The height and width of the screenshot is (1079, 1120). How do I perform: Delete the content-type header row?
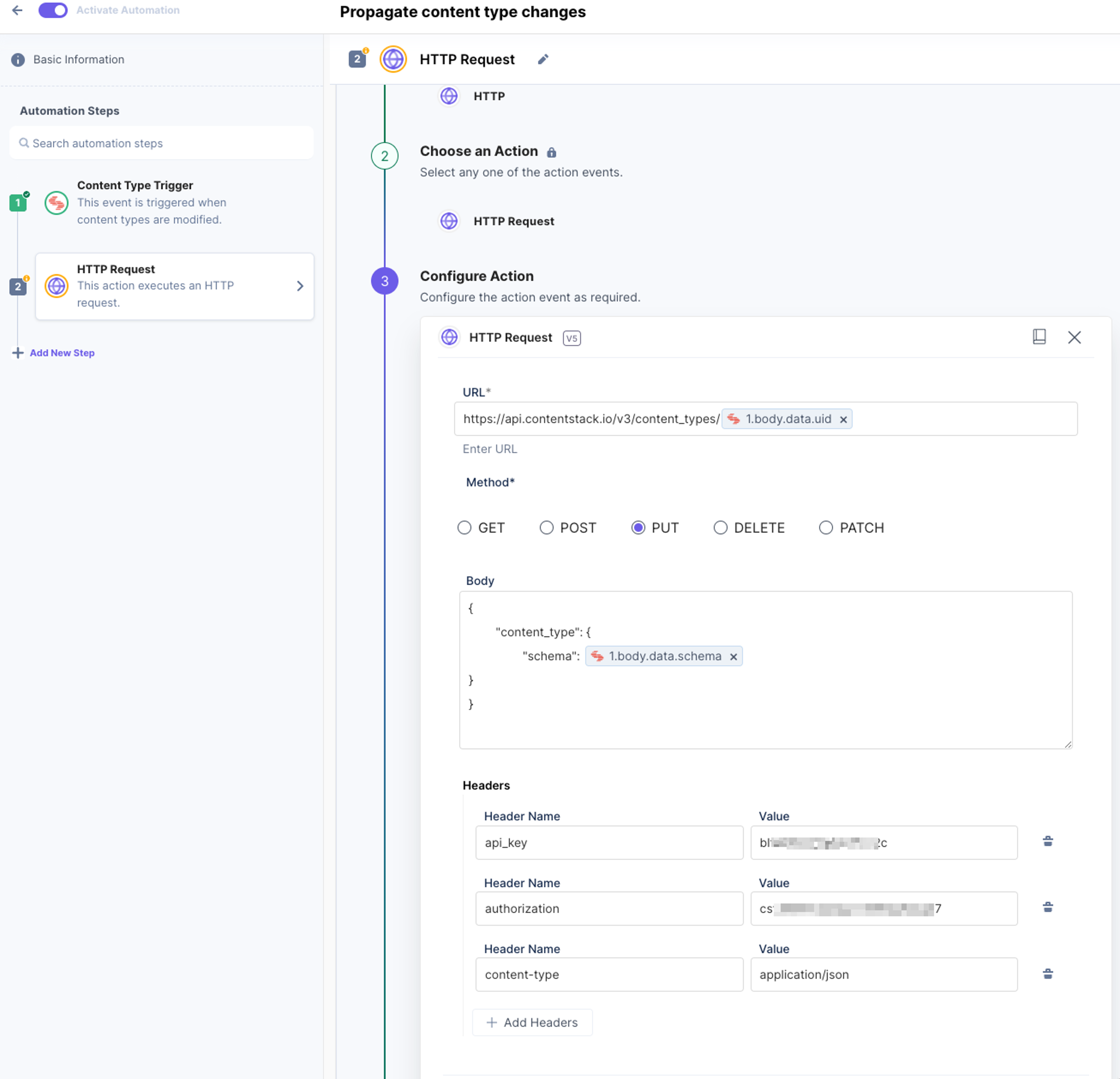(x=1047, y=973)
